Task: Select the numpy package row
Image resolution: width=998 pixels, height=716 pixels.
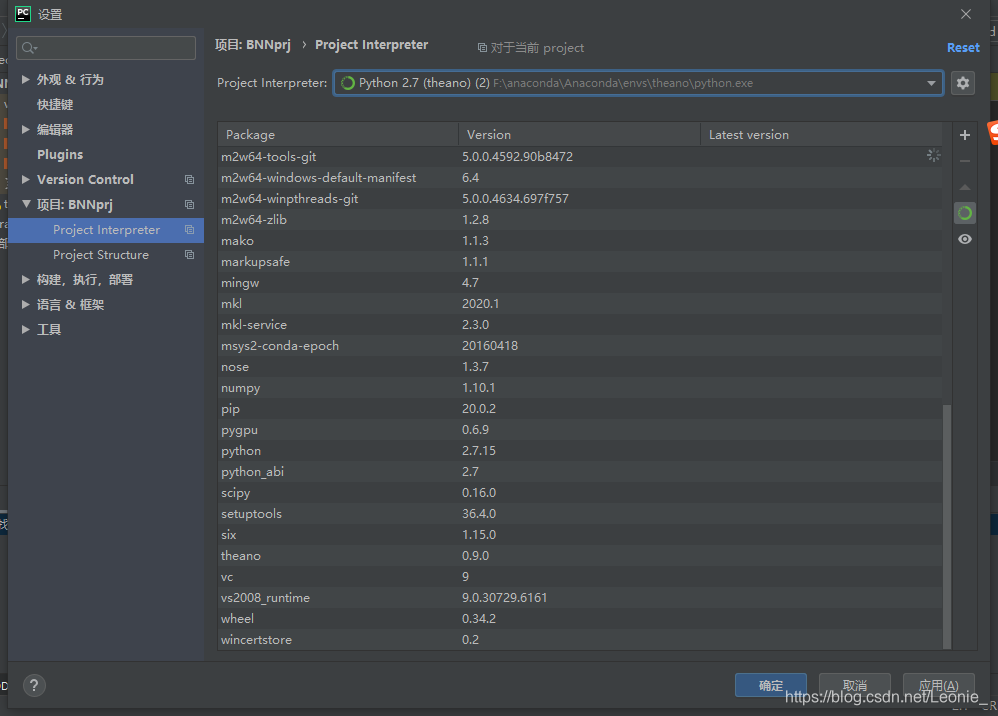Action: coord(580,388)
